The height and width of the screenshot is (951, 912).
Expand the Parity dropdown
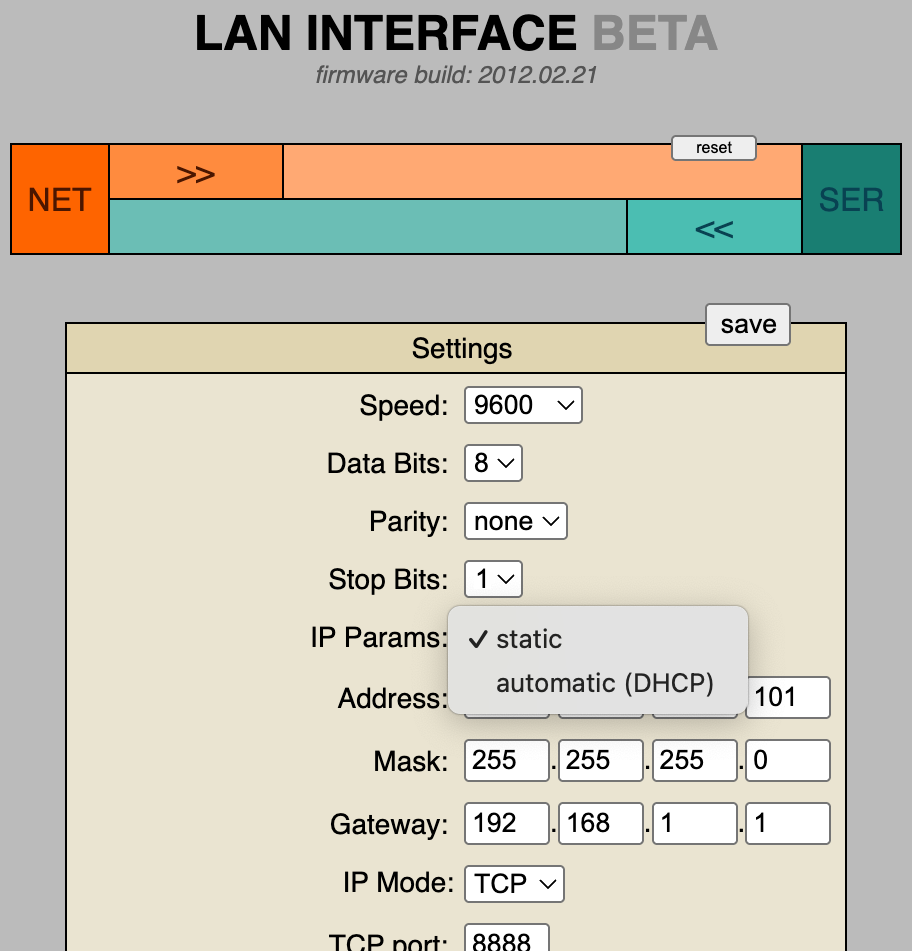(516, 521)
